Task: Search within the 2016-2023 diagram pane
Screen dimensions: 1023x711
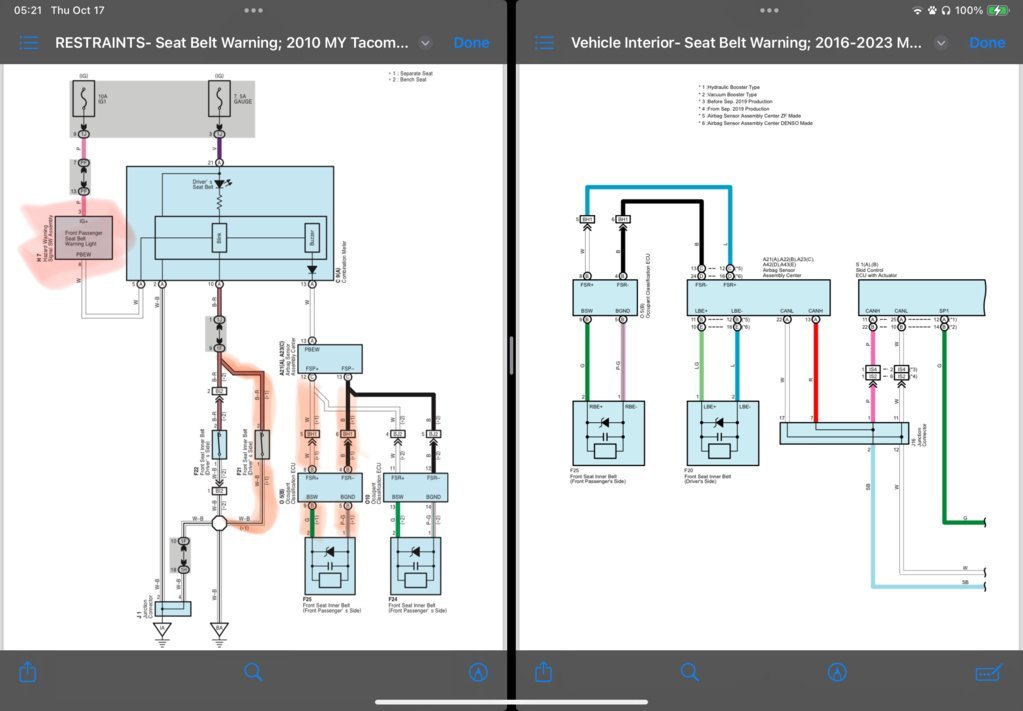Action: coord(690,672)
